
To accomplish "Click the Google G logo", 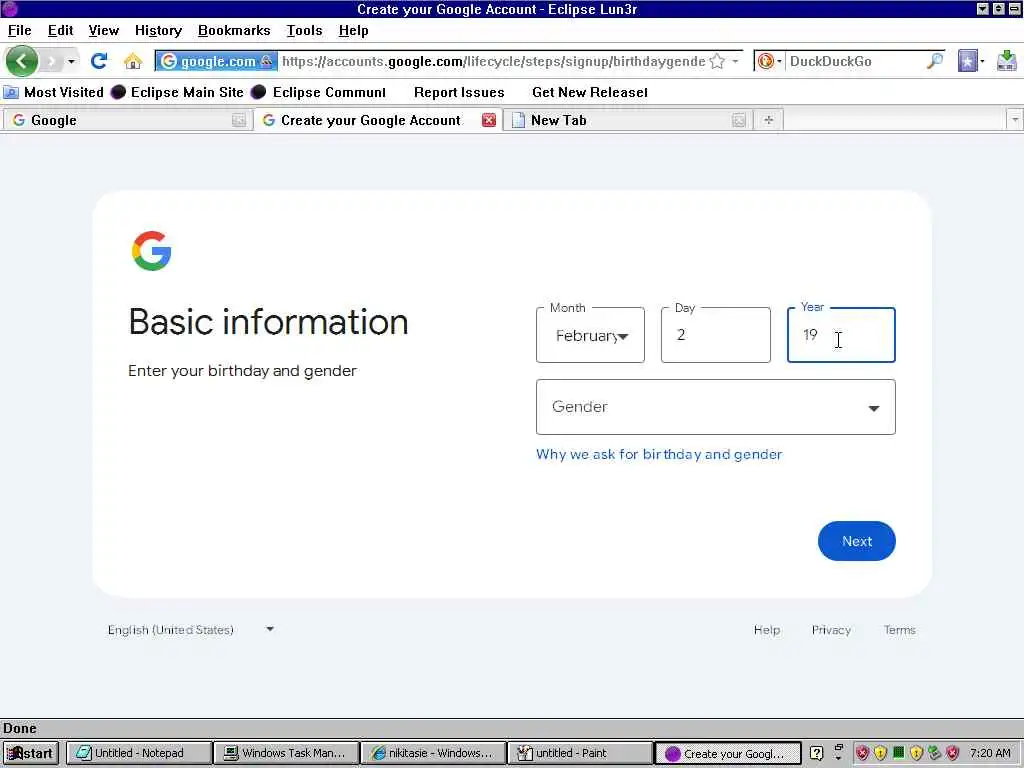I will point(152,251).
